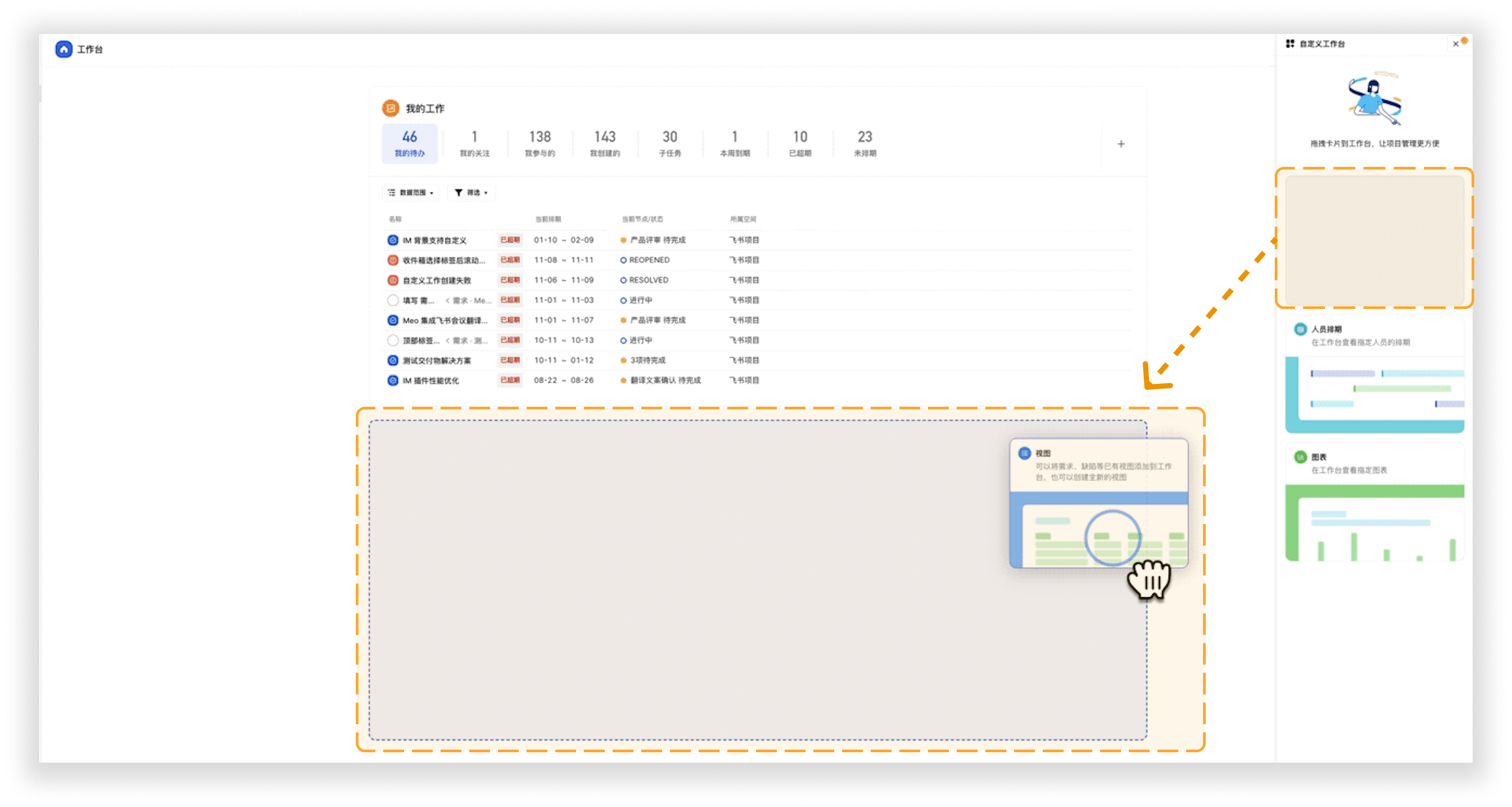
Task: Open the 筛选 filter dropdown
Action: tap(471, 192)
